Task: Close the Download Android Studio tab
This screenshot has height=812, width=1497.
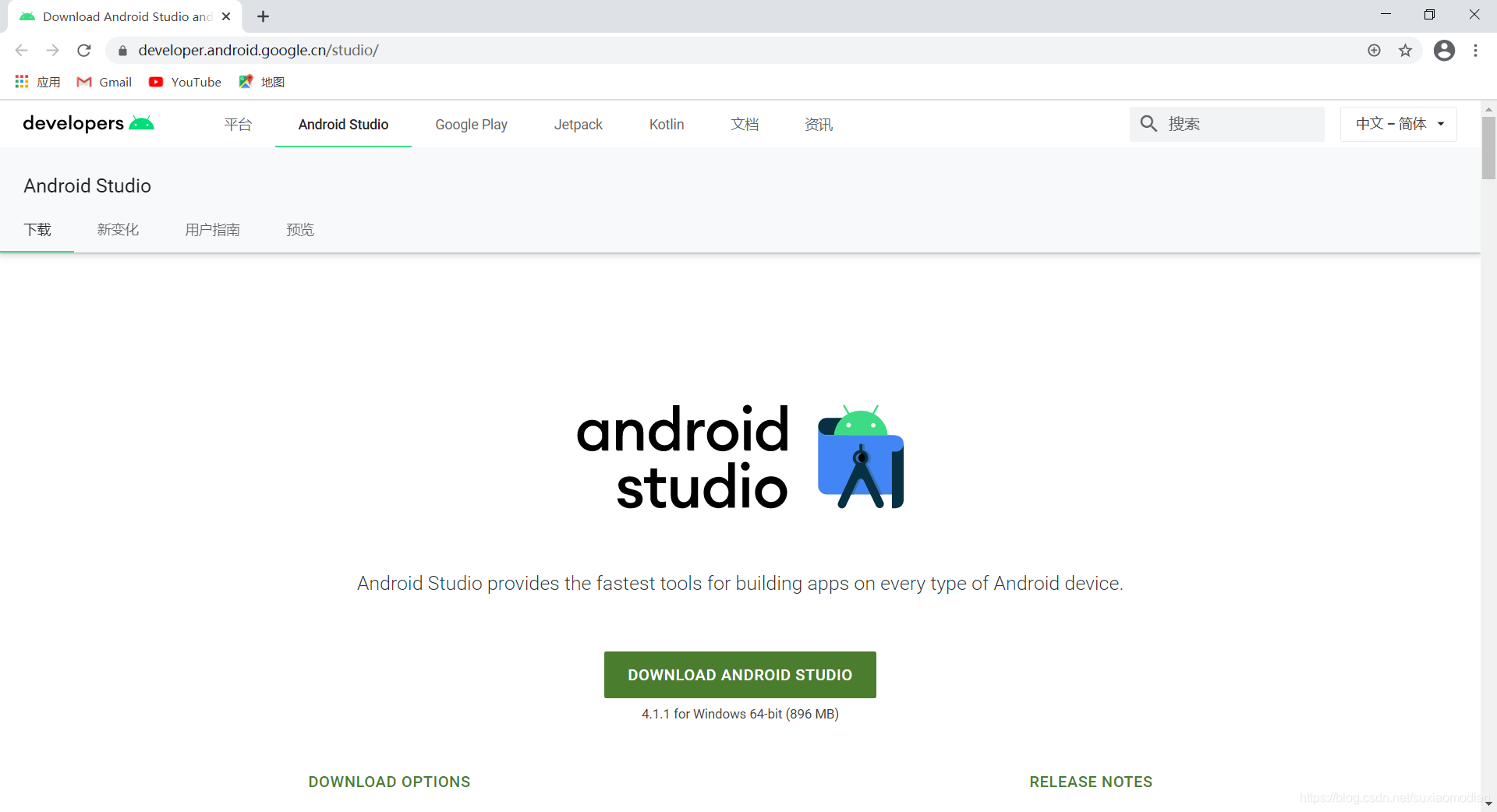Action: [x=226, y=16]
